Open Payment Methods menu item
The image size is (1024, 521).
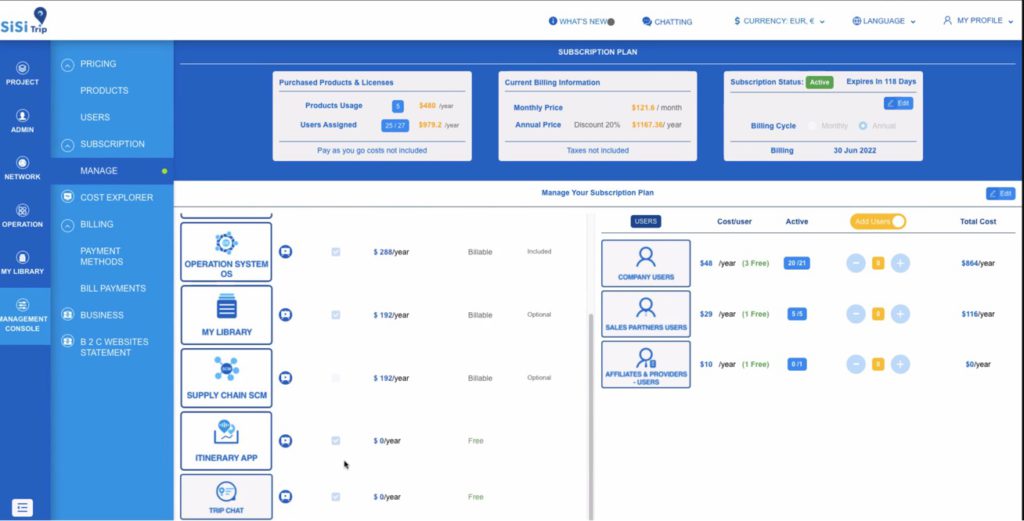[x=102, y=256]
